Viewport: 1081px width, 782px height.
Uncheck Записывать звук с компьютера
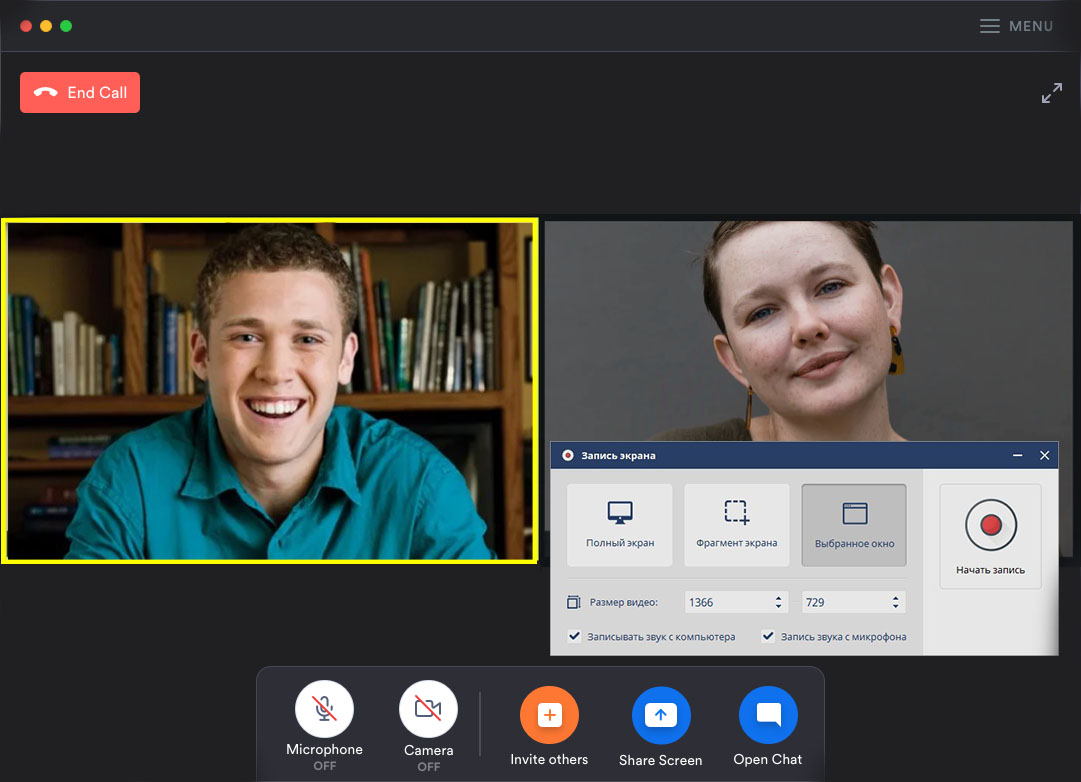(574, 636)
